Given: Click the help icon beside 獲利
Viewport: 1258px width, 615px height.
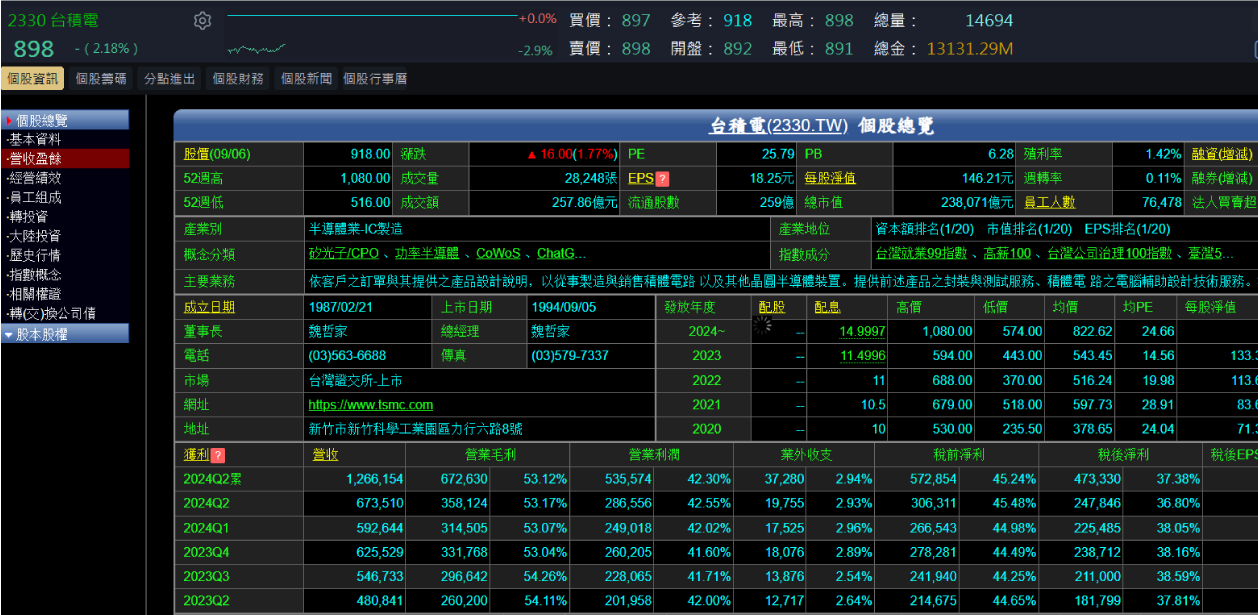Looking at the screenshot, I should tap(217, 455).
